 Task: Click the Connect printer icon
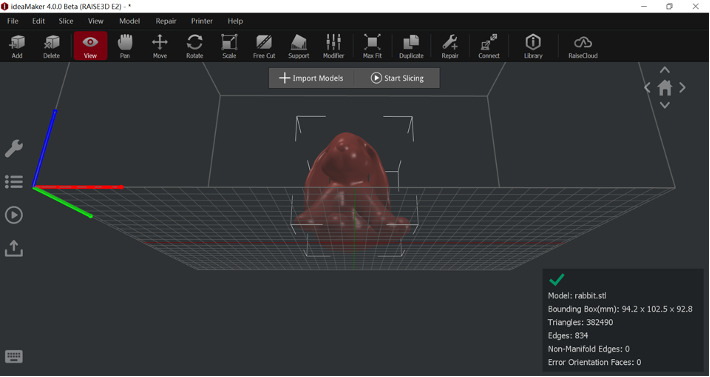point(489,46)
